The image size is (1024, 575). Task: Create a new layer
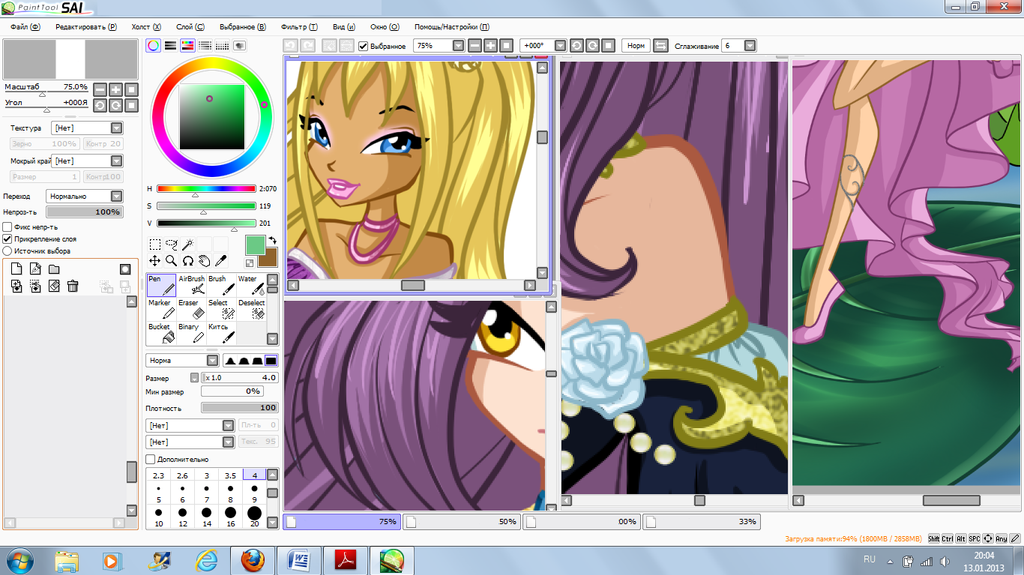[x=16, y=269]
